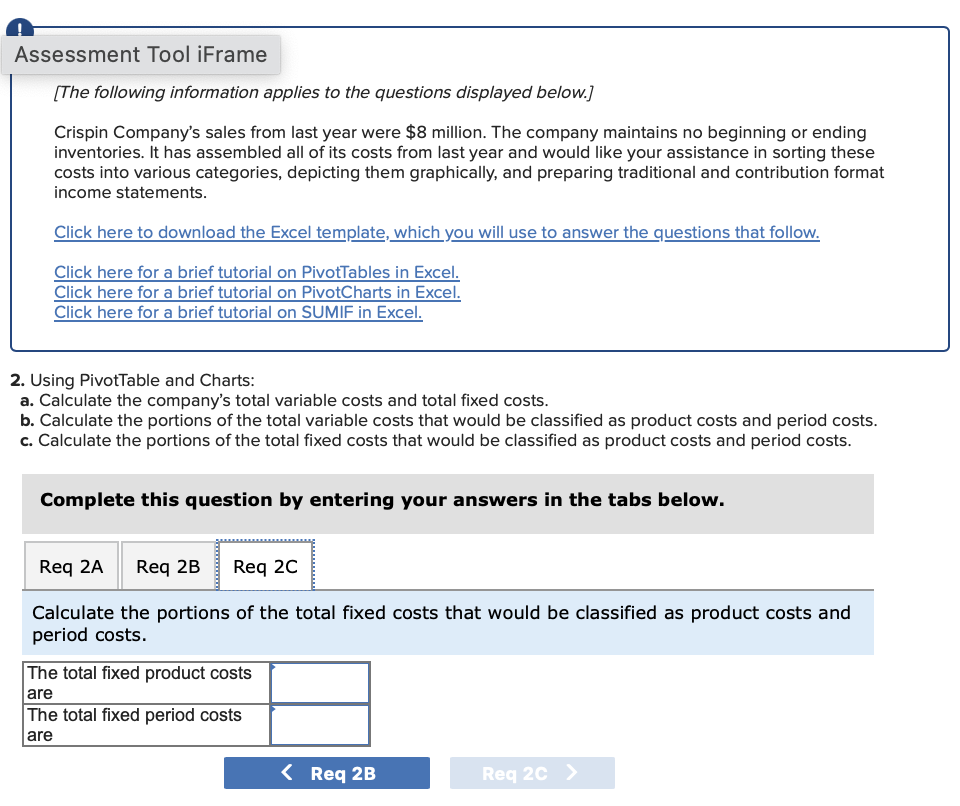The height and width of the screenshot is (806, 960).
Task: Click the Assessment Tool iFrame header label
Action: [141, 54]
